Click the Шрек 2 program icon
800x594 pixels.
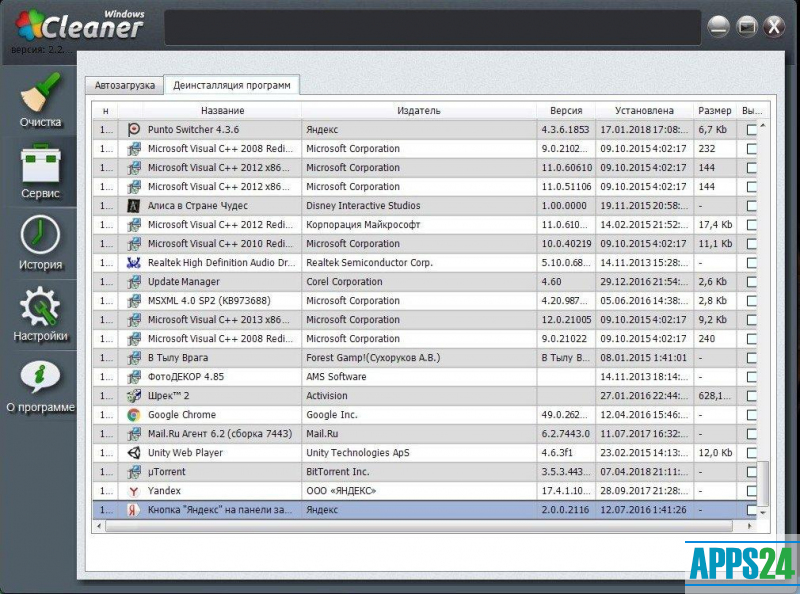[134, 395]
